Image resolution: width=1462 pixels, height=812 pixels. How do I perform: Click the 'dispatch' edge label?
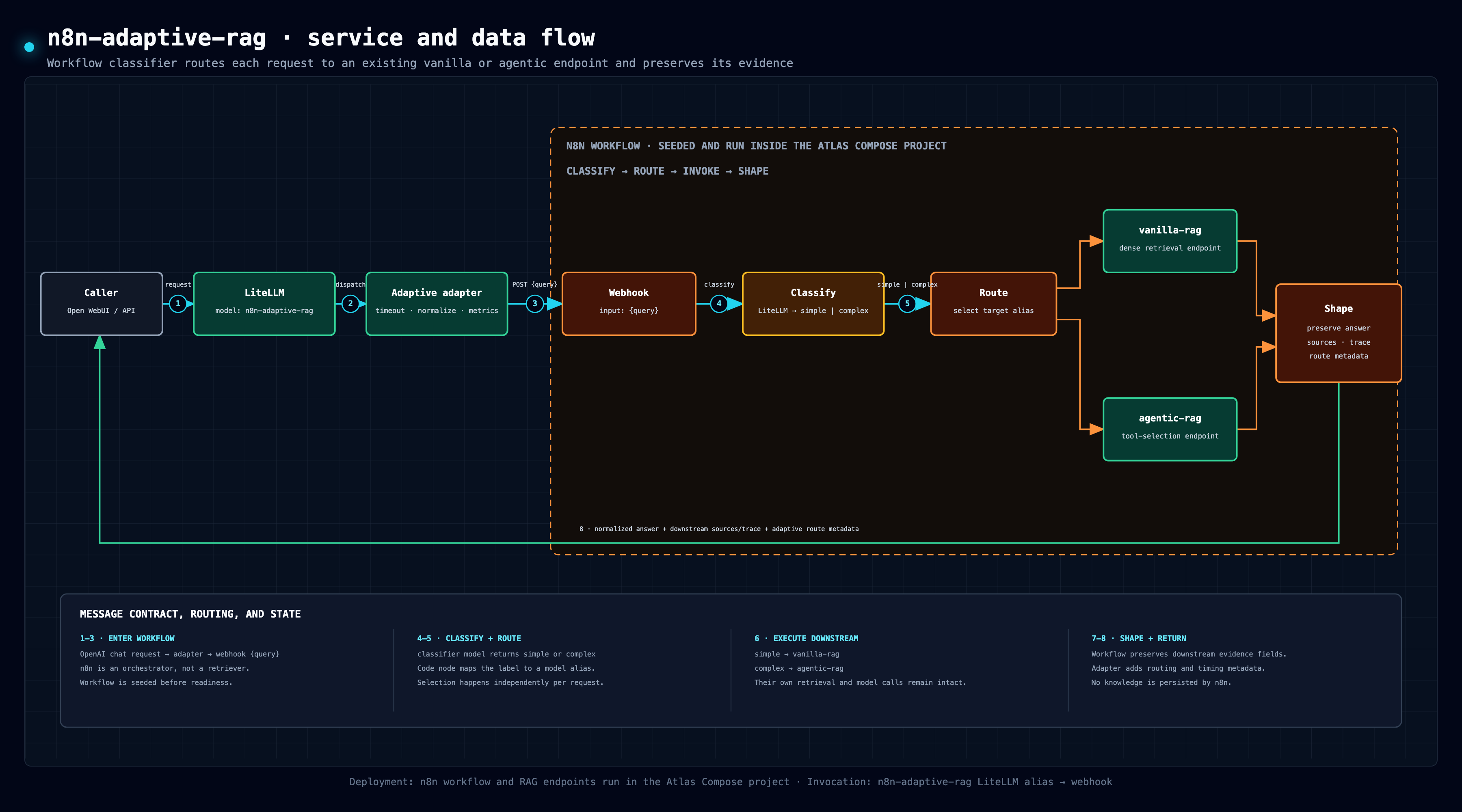click(x=350, y=284)
